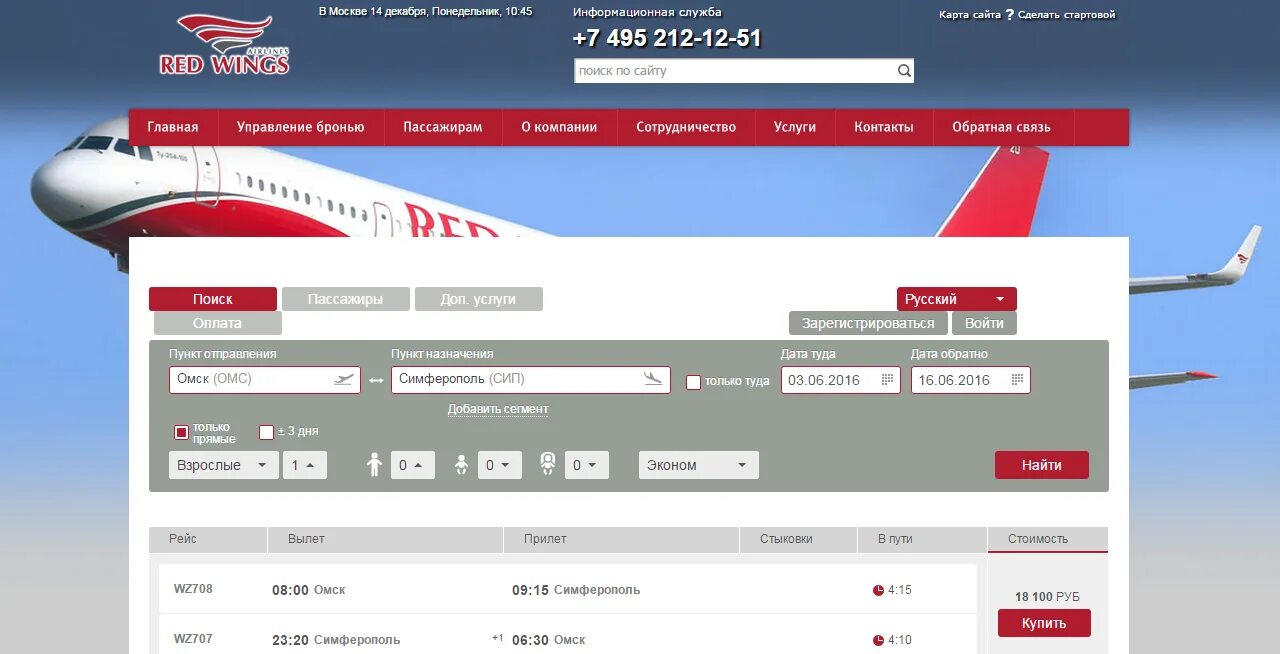Enable the ± 3 дня checkbox
The image size is (1280, 654).
pos(266,432)
